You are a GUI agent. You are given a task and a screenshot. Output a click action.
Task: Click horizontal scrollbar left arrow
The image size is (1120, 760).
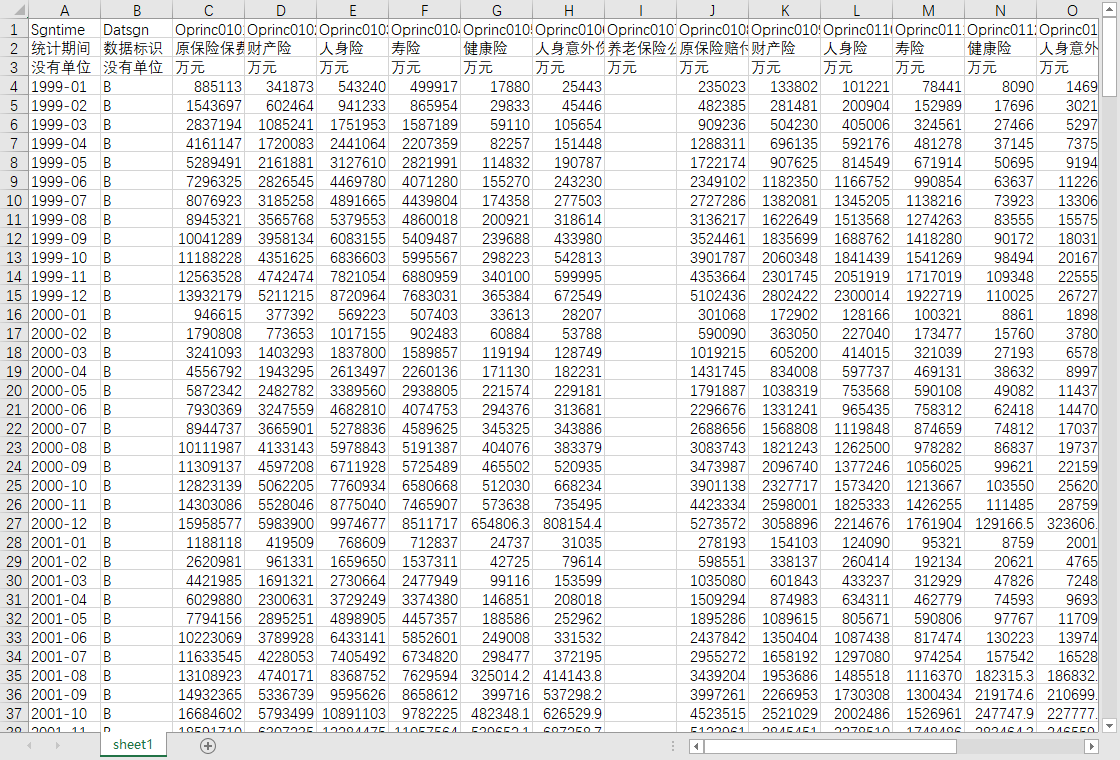696,746
